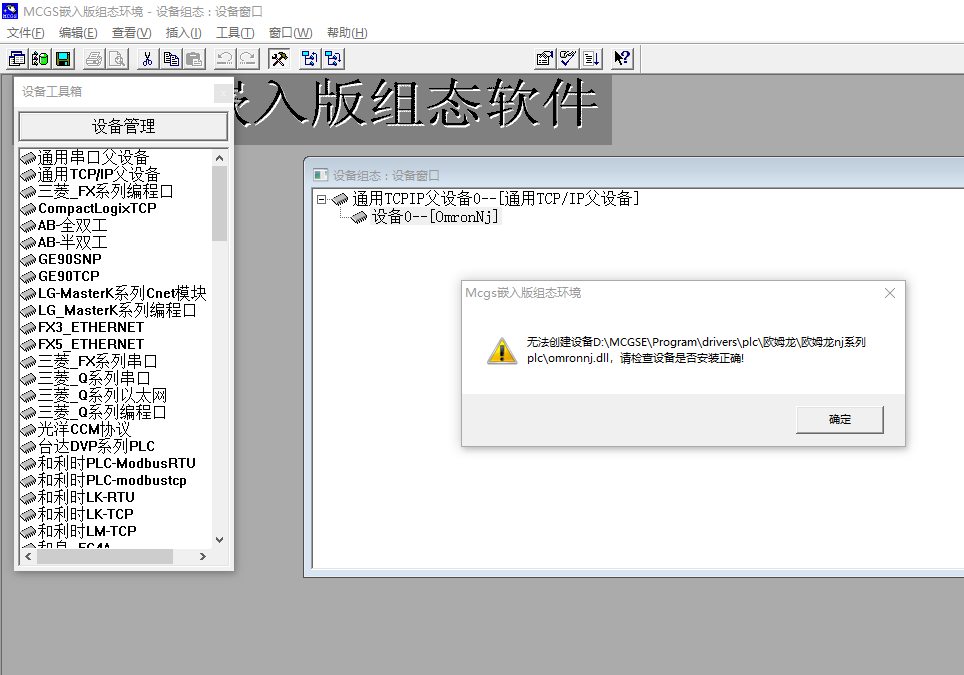Open the 工具(T) menu
Screen dimensions: 964x675
(235, 33)
